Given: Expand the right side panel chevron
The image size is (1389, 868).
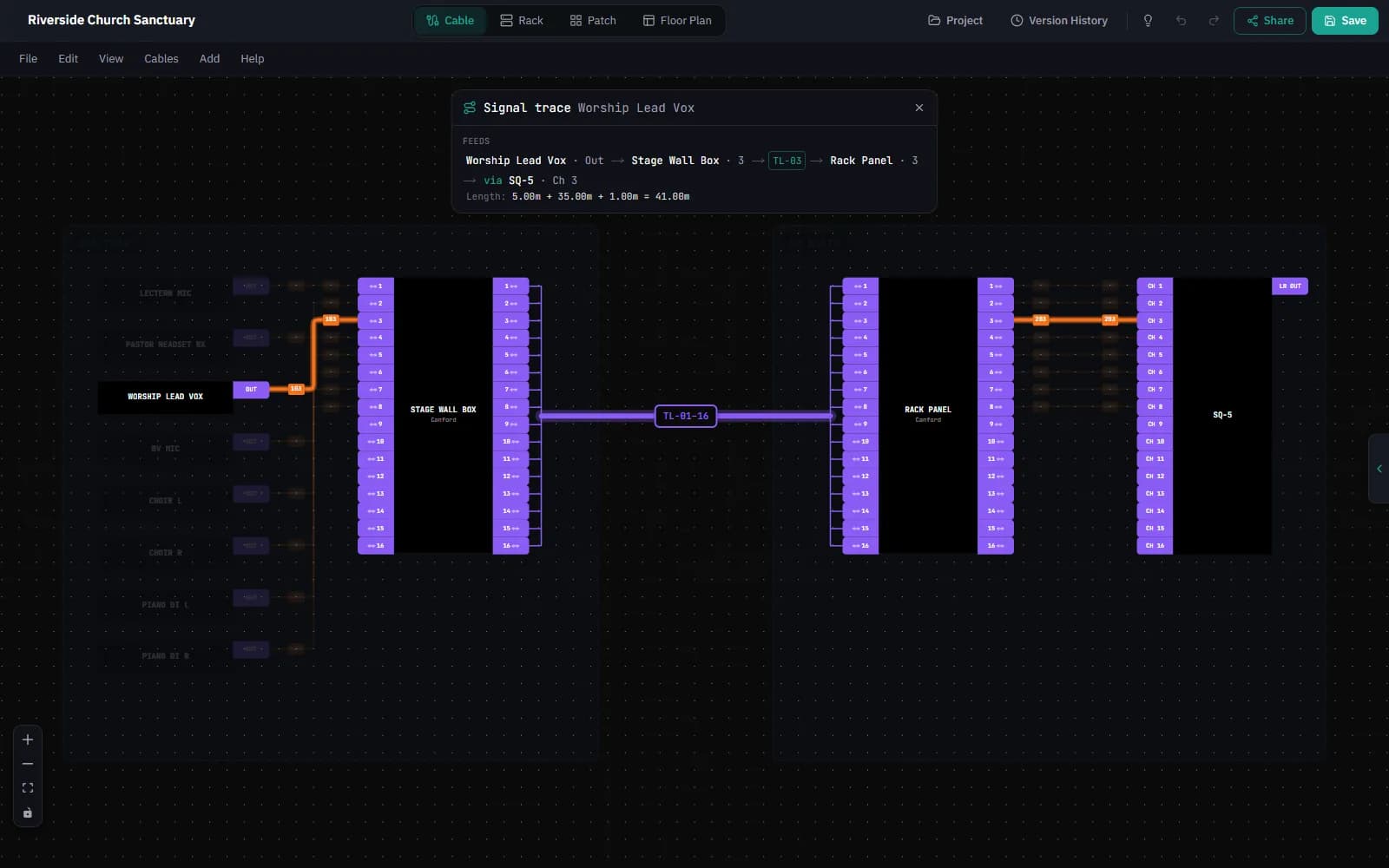Looking at the screenshot, I should pyautogui.click(x=1379, y=469).
